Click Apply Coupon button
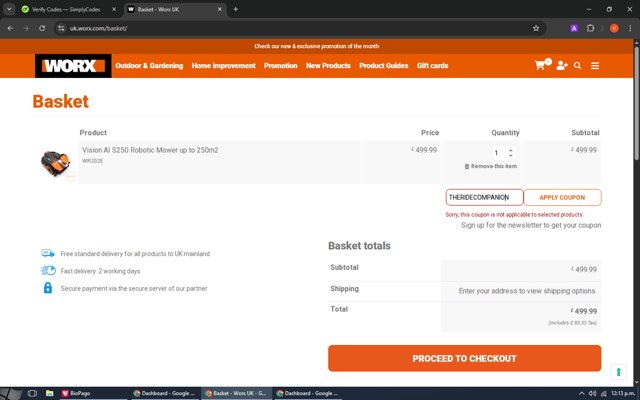 pos(562,198)
